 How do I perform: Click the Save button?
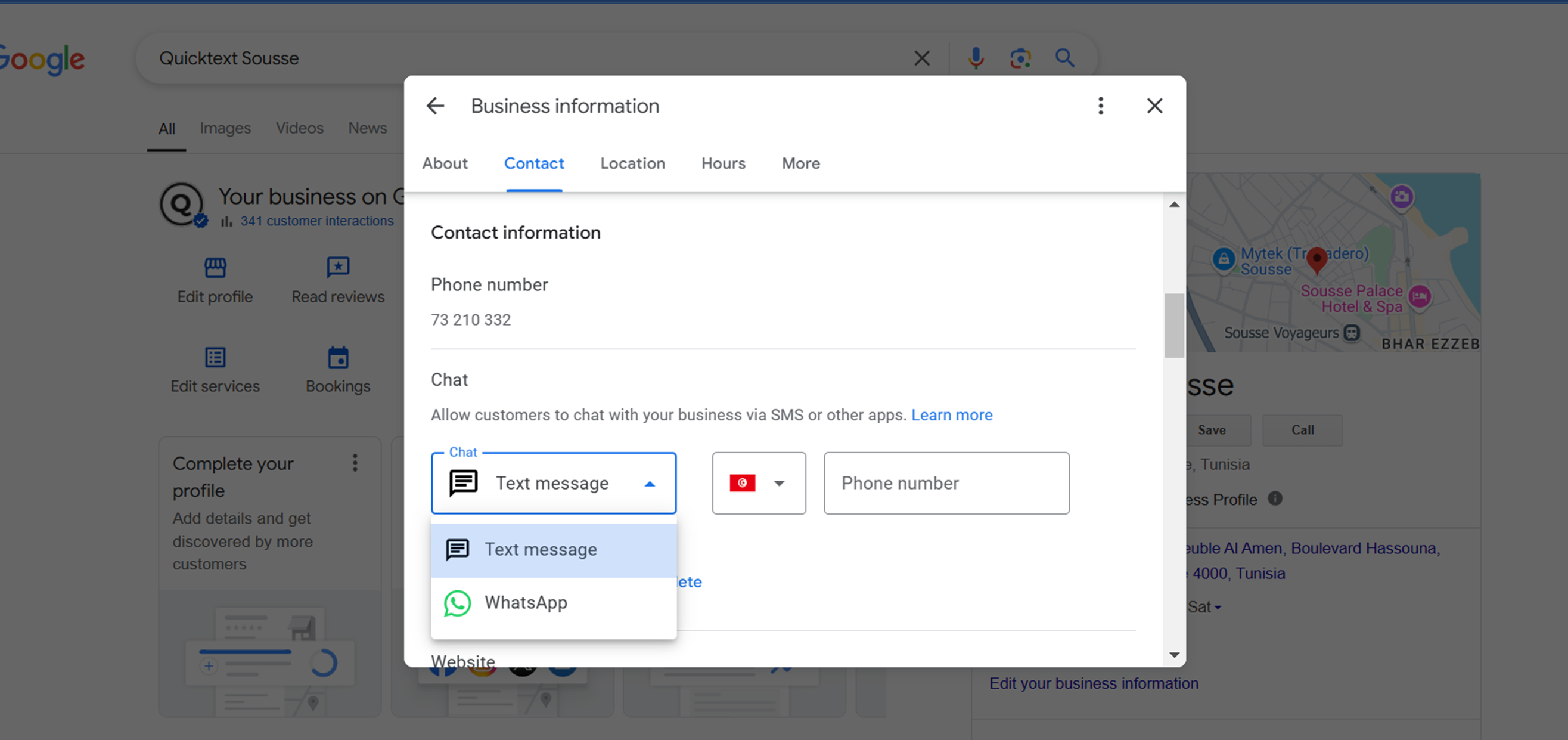pos(1212,430)
